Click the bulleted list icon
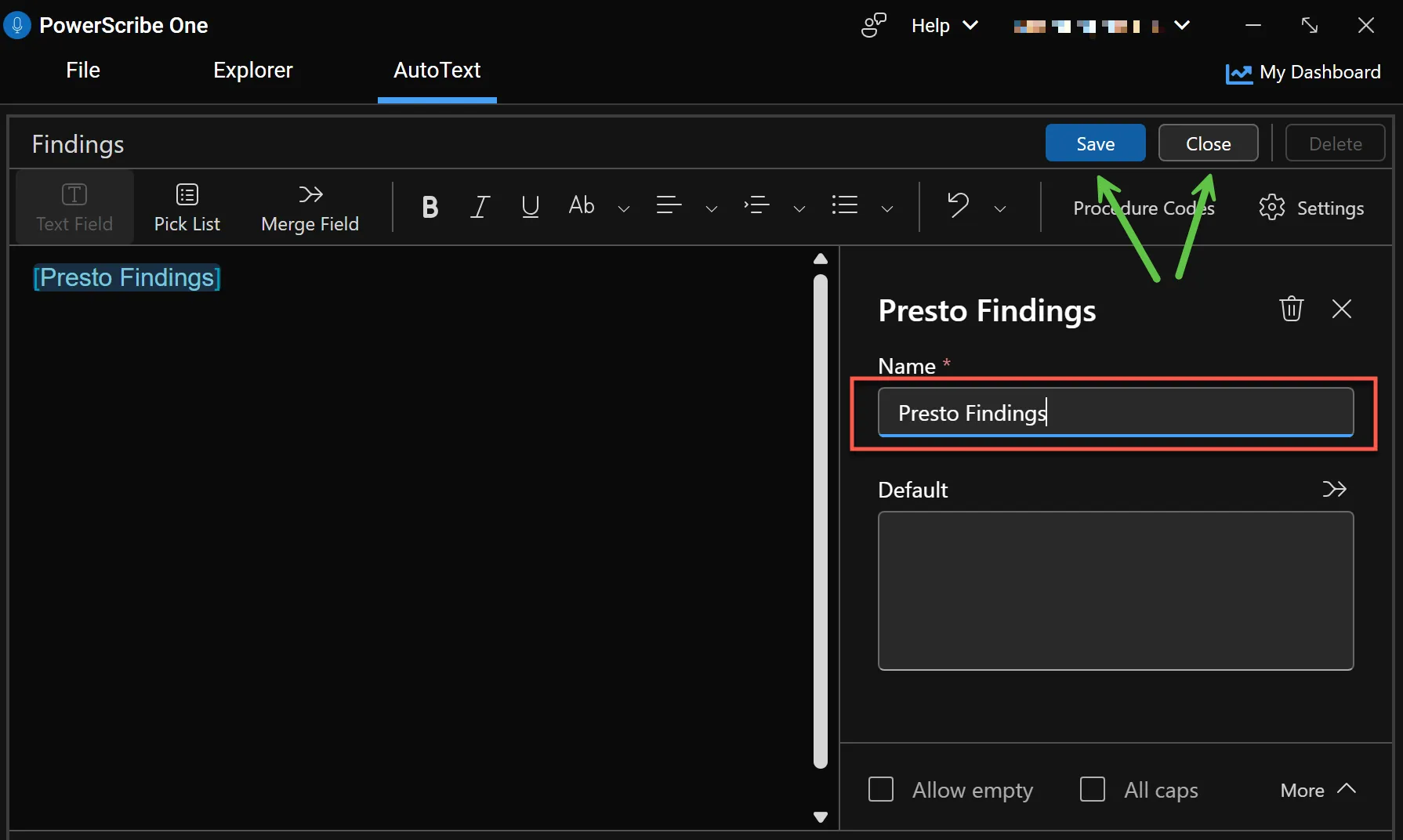The image size is (1403, 840). (844, 205)
